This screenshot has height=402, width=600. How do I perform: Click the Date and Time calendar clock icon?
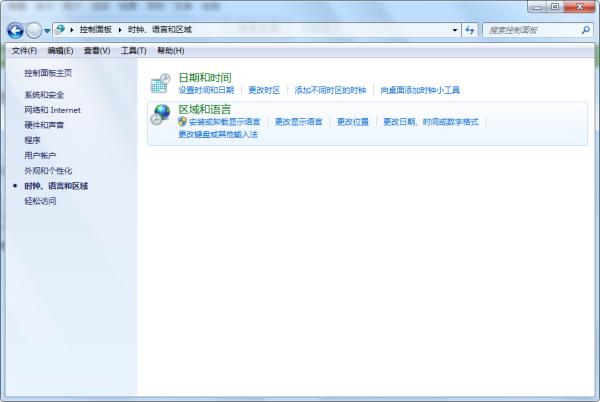click(x=160, y=83)
